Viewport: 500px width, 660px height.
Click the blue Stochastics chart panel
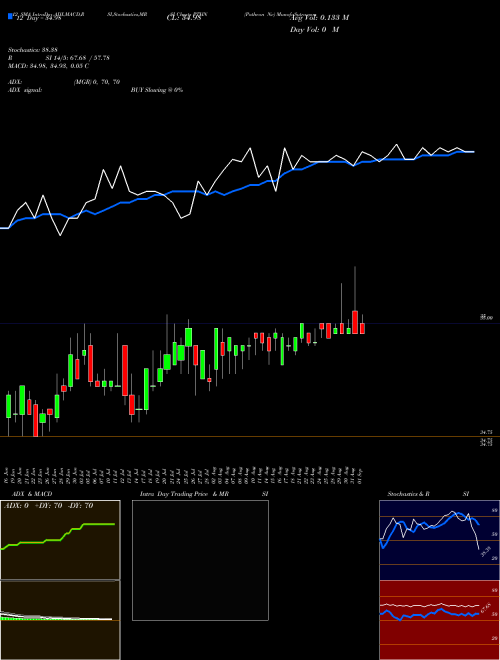tap(439, 540)
